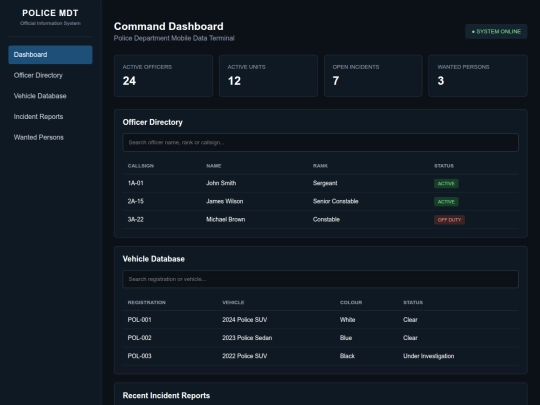Click the NAME column header
The height and width of the screenshot is (405, 540).
click(214, 166)
